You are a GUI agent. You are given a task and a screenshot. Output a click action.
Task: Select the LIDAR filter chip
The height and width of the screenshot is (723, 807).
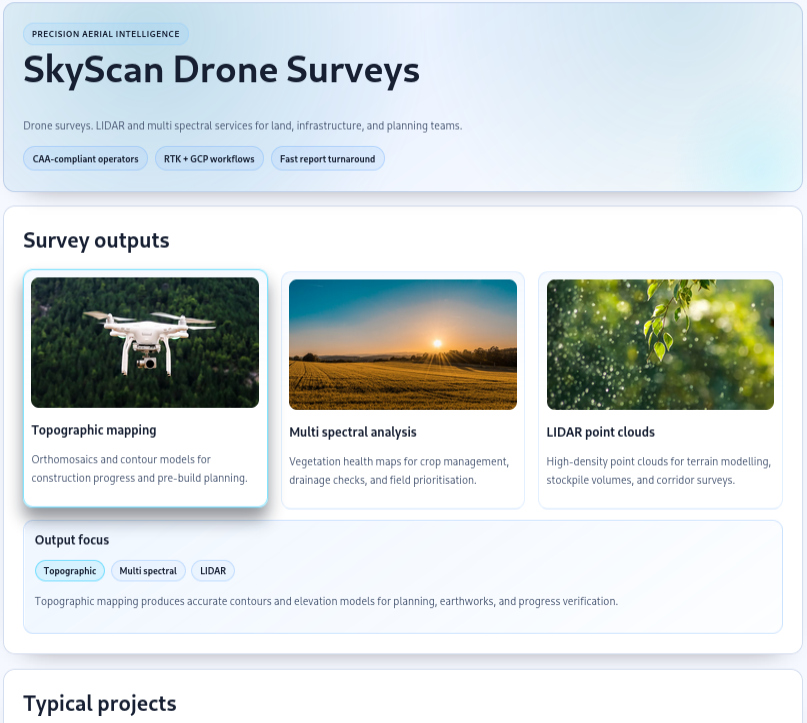click(x=213, y=570)
